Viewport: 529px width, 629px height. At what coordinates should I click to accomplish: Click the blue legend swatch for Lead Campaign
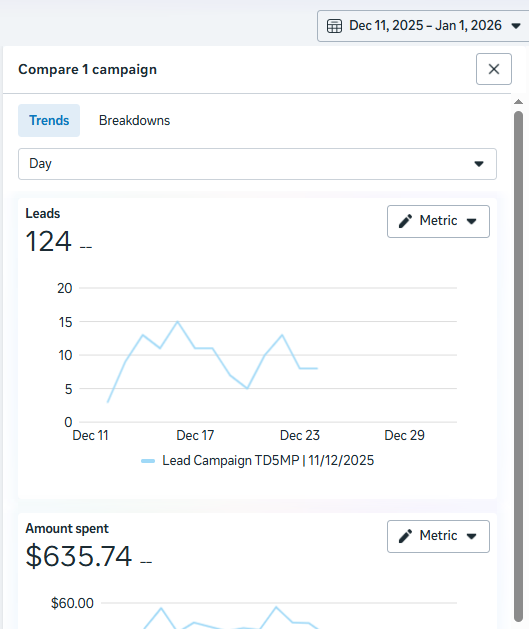click(148, 461)
